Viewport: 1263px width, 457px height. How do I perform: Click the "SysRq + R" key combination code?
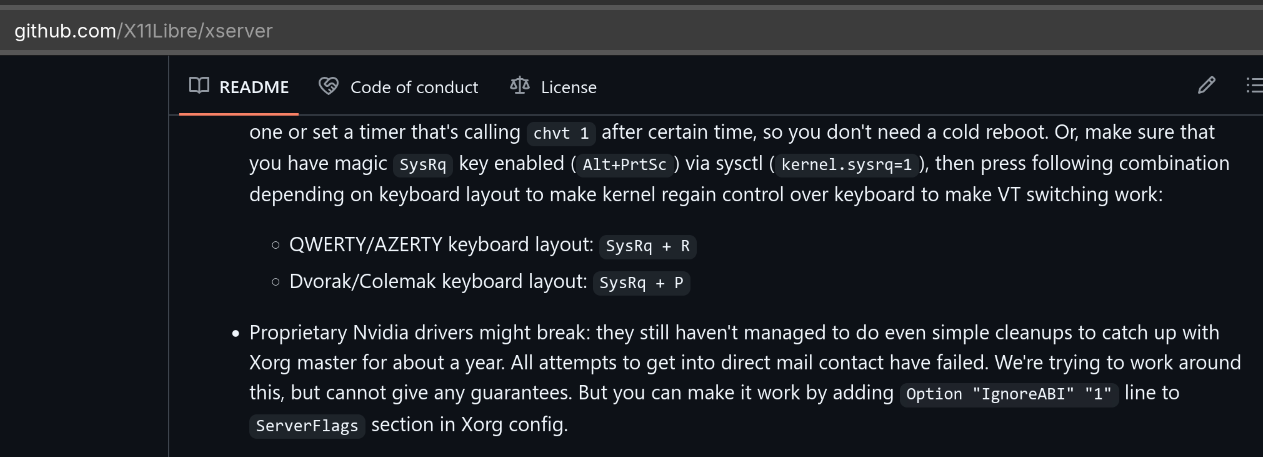[x=648, y=246]
